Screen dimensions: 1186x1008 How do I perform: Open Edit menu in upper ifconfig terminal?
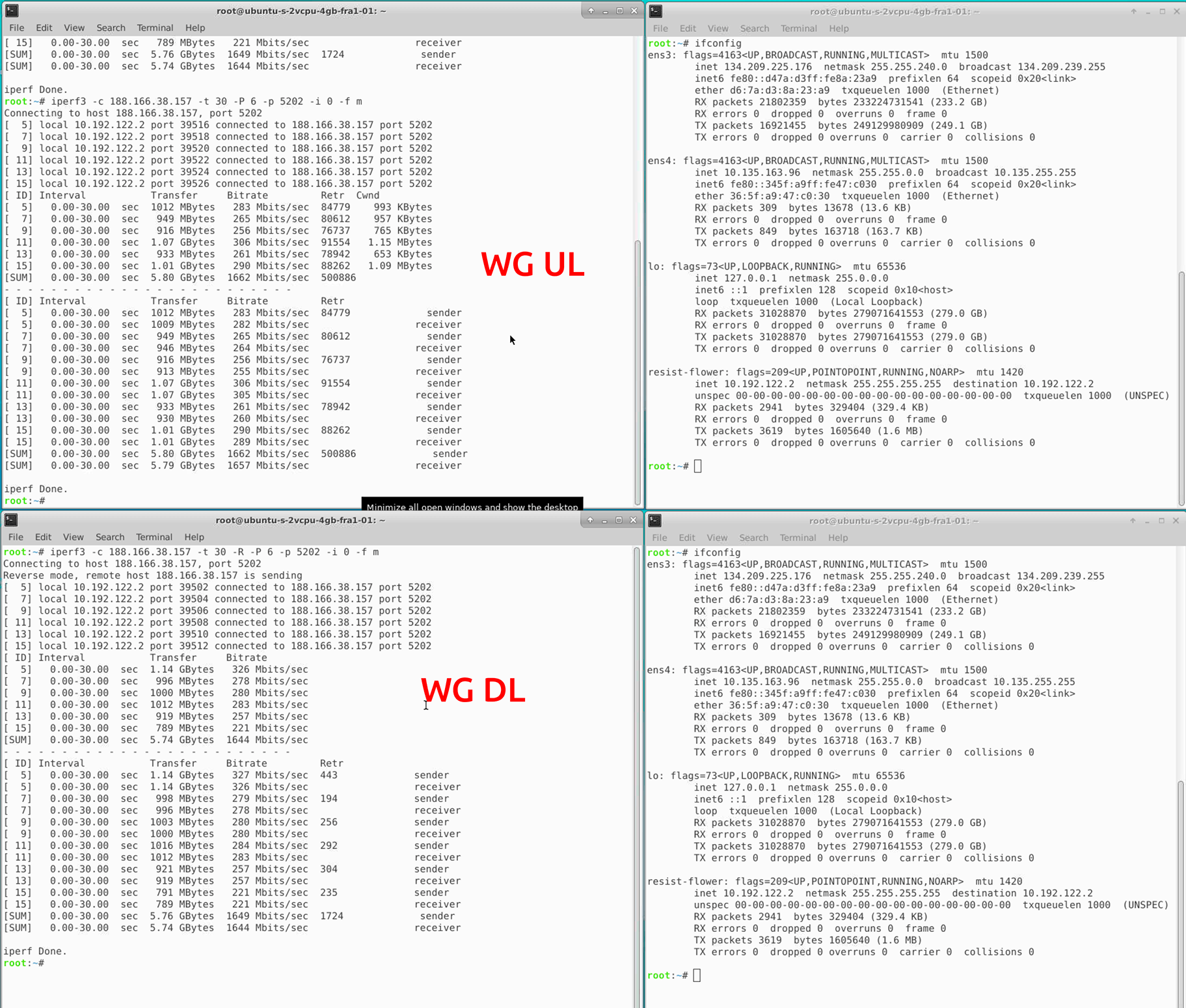point(688,29)
